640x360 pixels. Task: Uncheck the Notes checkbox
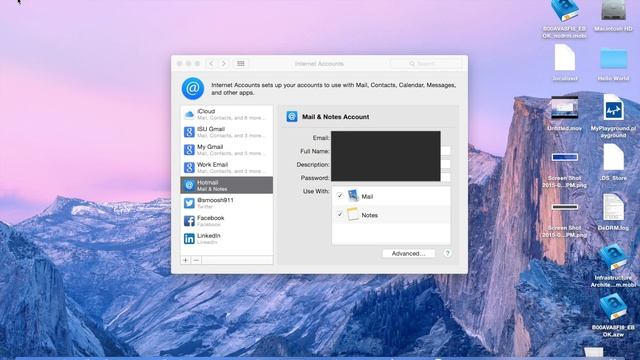[x=340, y=214]
